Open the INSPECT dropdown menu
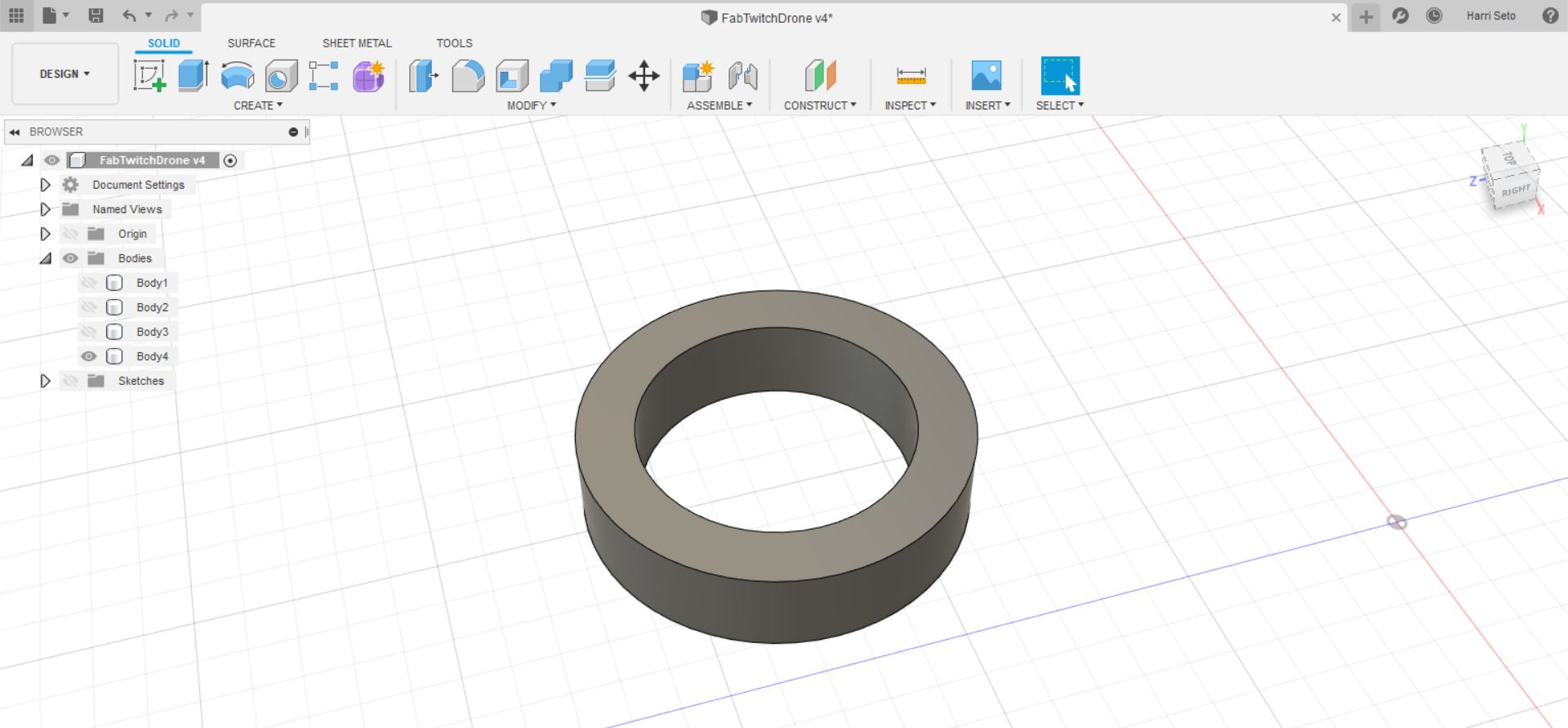 pos(911,105)
